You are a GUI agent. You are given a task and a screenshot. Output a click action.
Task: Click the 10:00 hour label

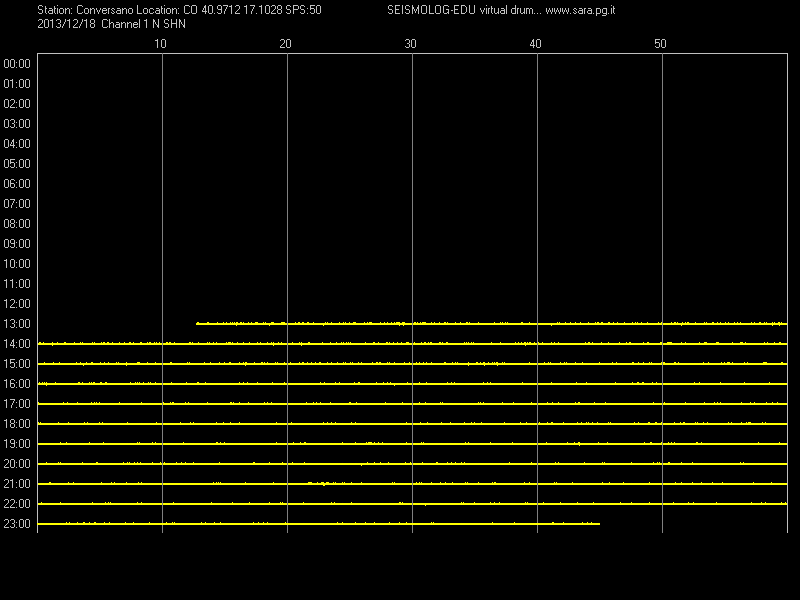[17, 264]
